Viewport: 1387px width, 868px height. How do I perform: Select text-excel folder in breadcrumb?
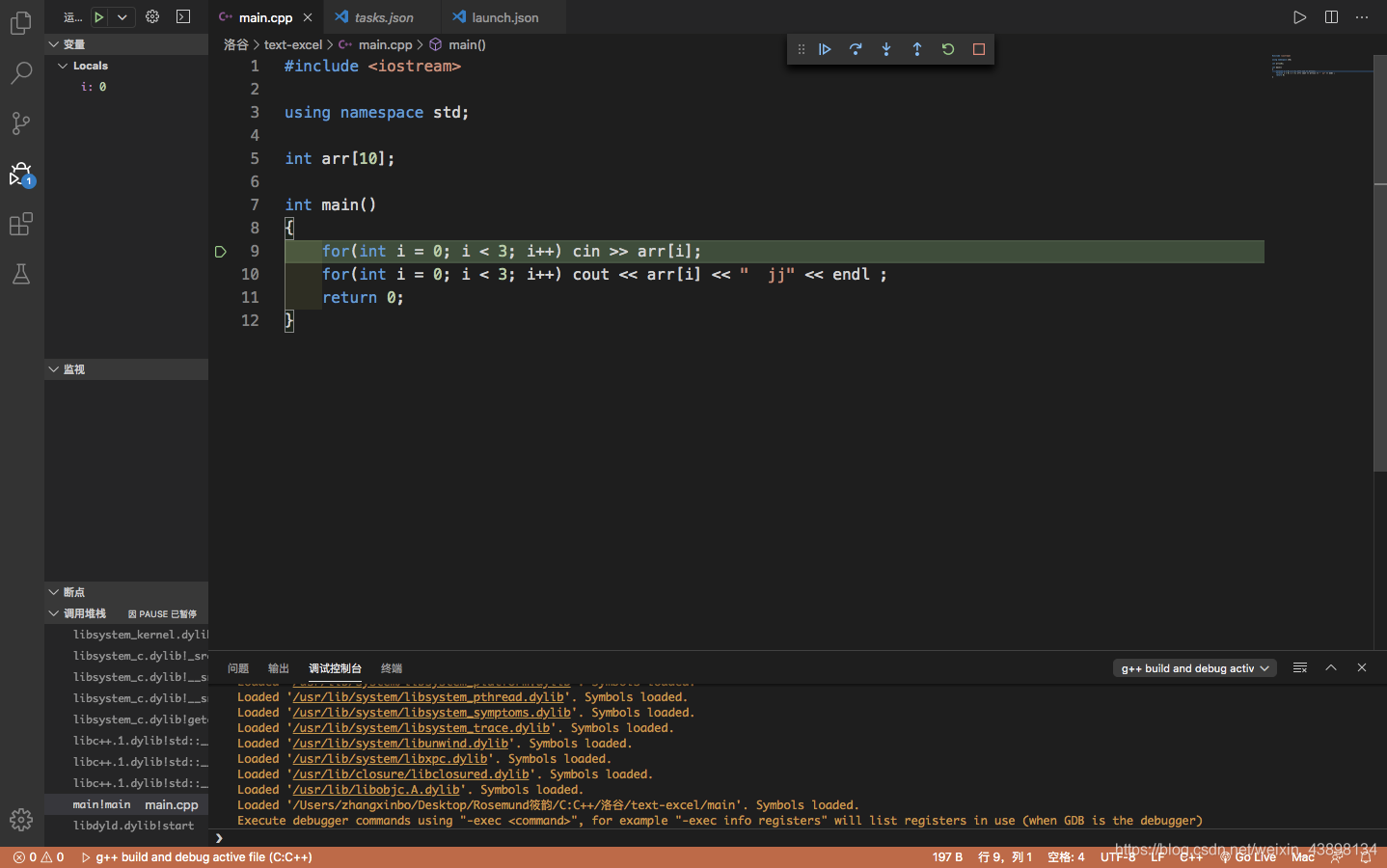293,44
